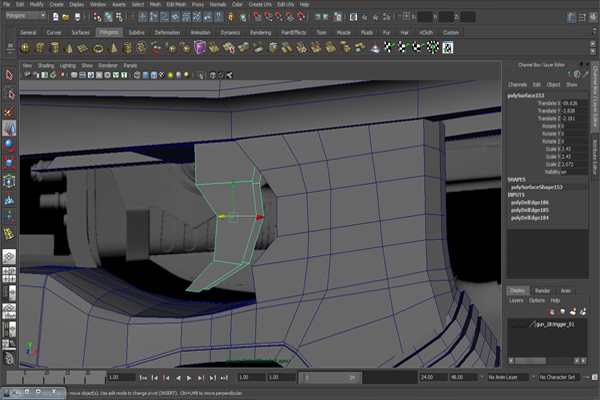Go to start of playback range

click(x=143, y=378)
